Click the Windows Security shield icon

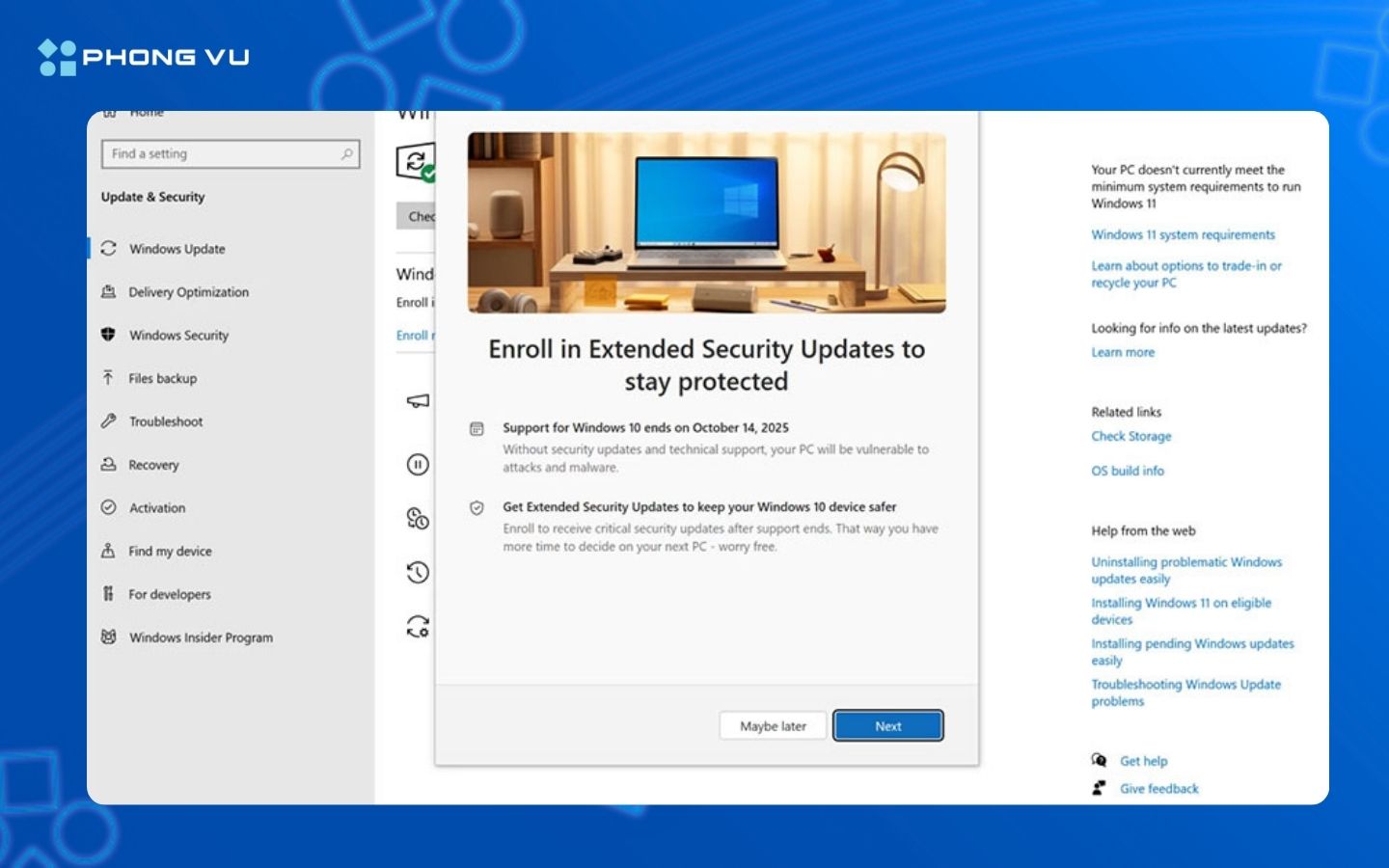point(109,335)
